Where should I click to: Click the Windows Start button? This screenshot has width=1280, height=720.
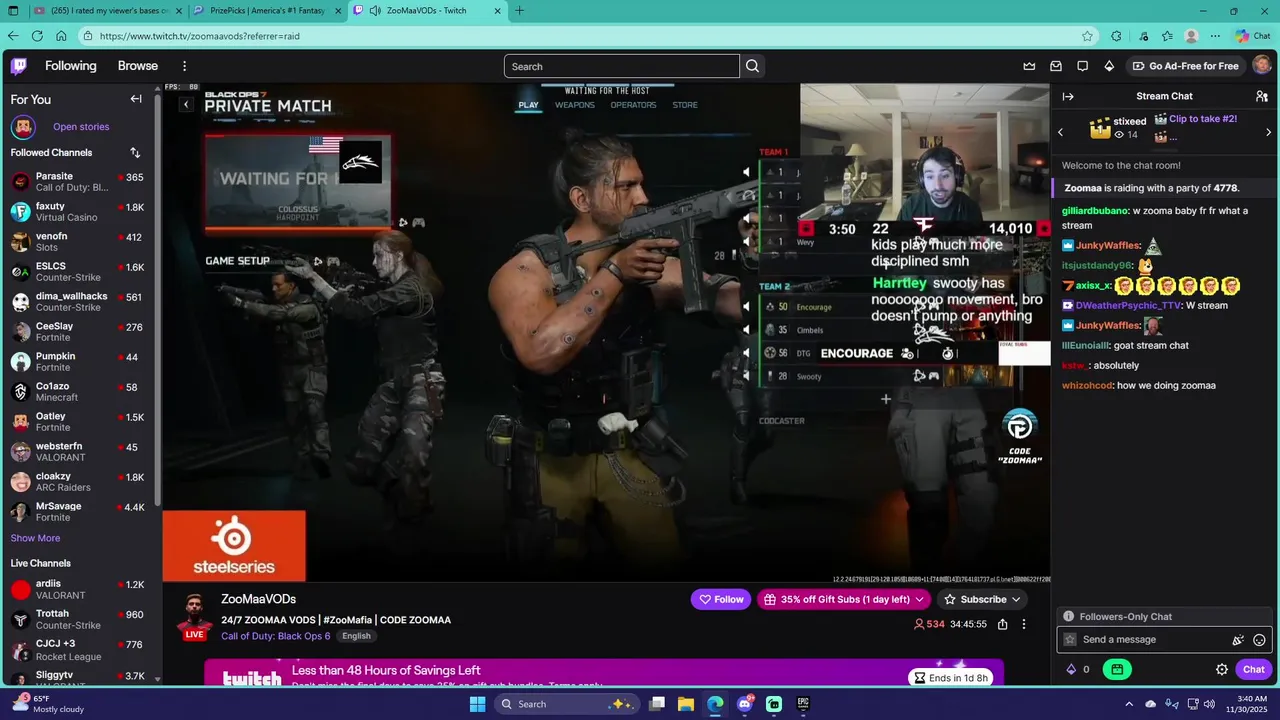(477, 704)
